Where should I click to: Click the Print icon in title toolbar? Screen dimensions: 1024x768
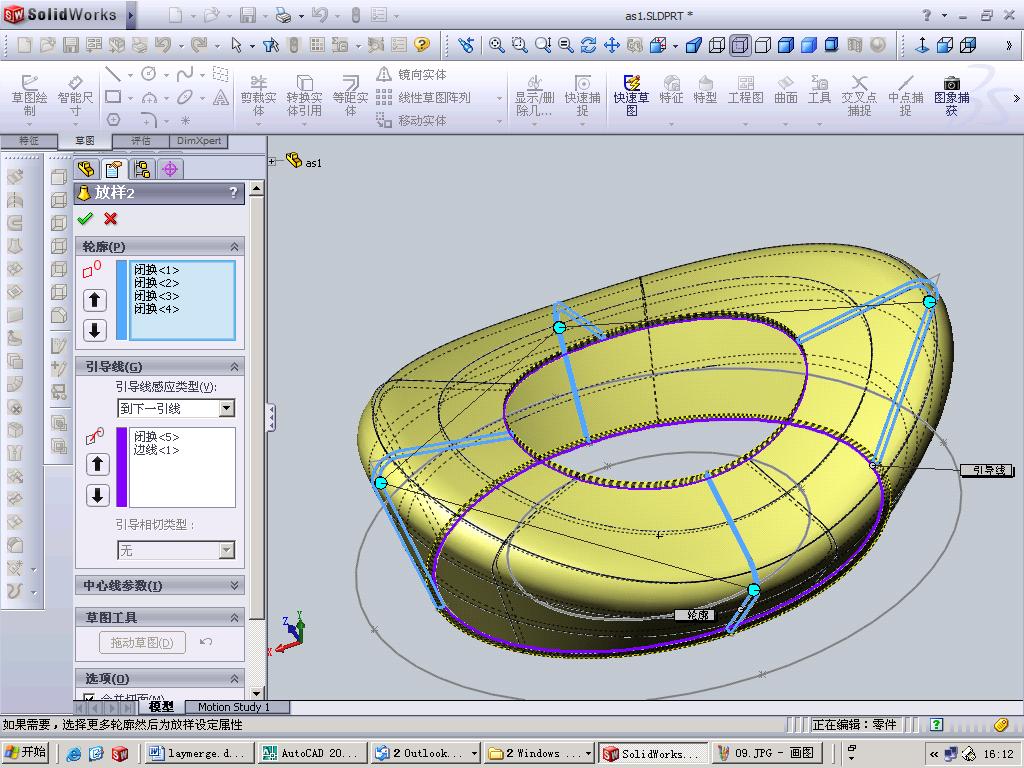(283, 14)
